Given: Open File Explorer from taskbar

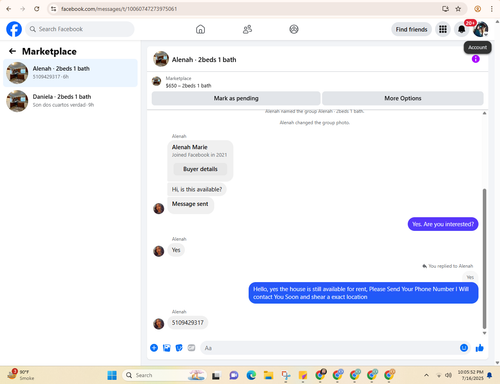Looking at the screenshot, I should point(268,375).
